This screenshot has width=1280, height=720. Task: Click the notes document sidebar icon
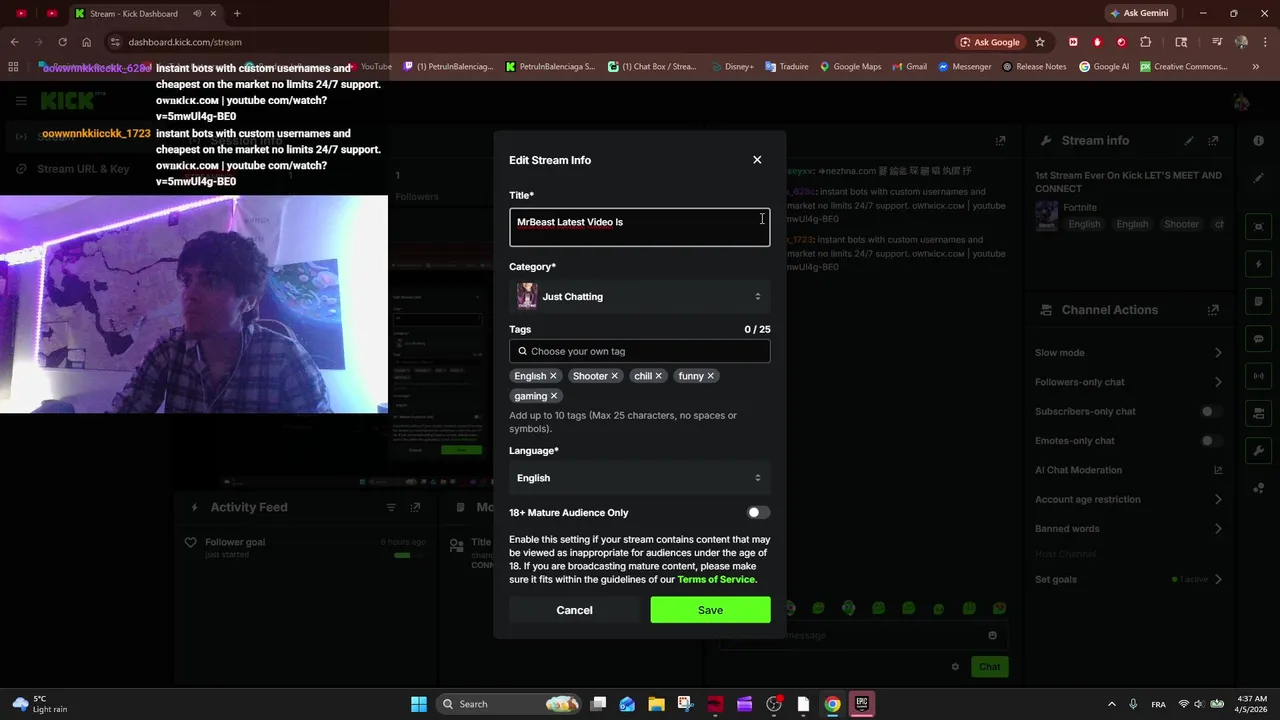tap(1259, 301)
